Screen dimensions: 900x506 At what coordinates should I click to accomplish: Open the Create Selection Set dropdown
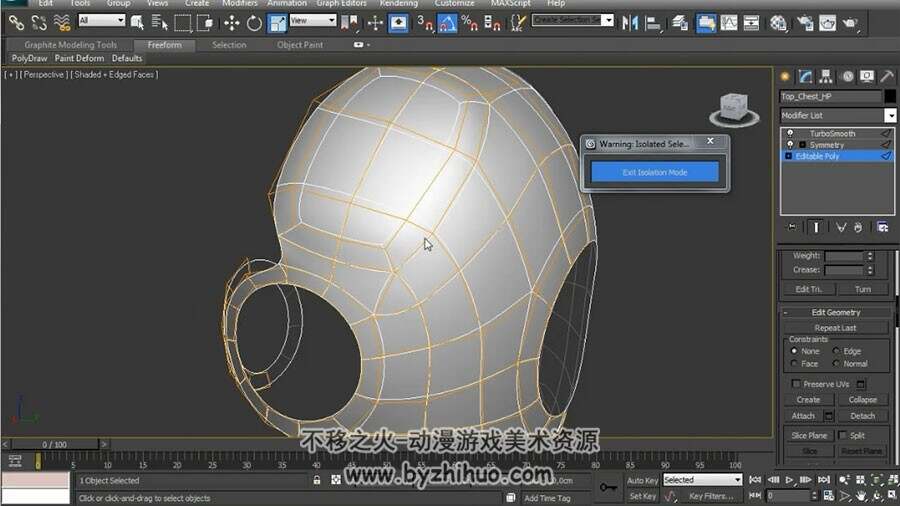(x=608, y=20)
